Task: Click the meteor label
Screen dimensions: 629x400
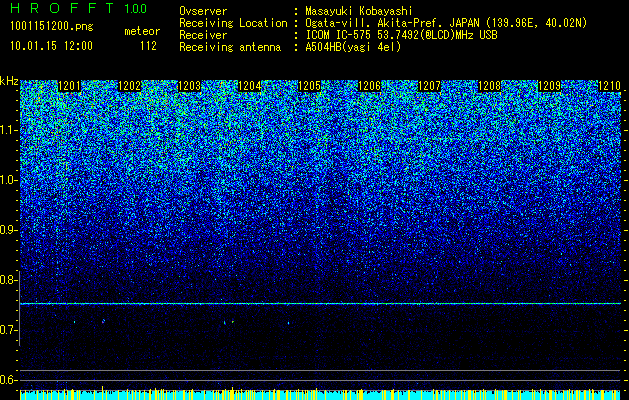Action: (142, 31)
